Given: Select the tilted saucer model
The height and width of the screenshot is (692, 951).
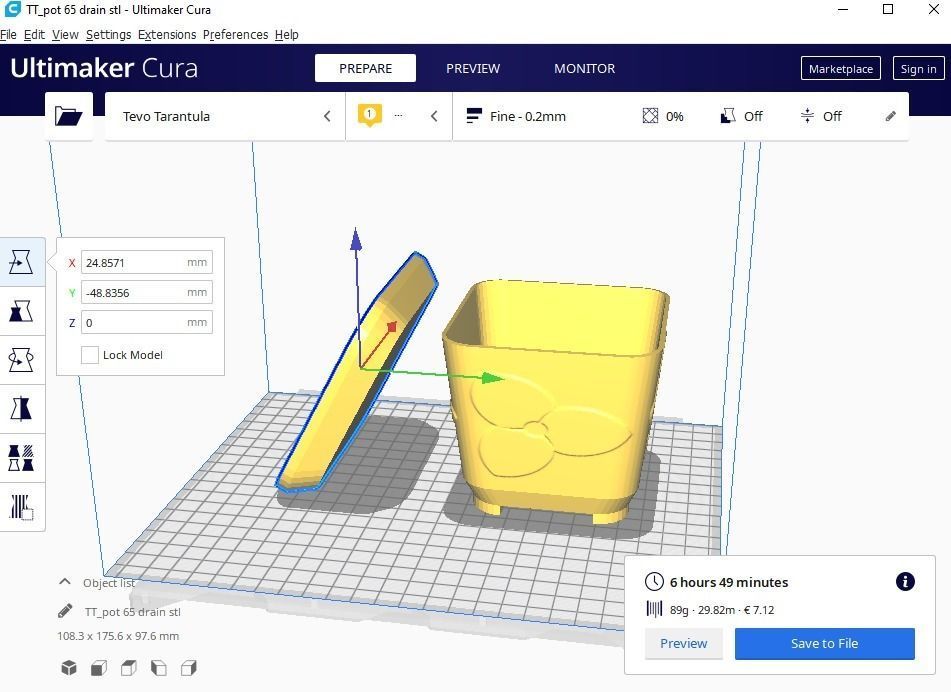Looking at the screenshot, I should click(x=340, y=412).
